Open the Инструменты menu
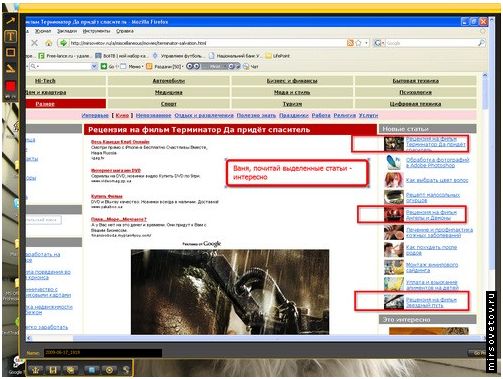Screen dimensions: 503x379 [96, 31]
